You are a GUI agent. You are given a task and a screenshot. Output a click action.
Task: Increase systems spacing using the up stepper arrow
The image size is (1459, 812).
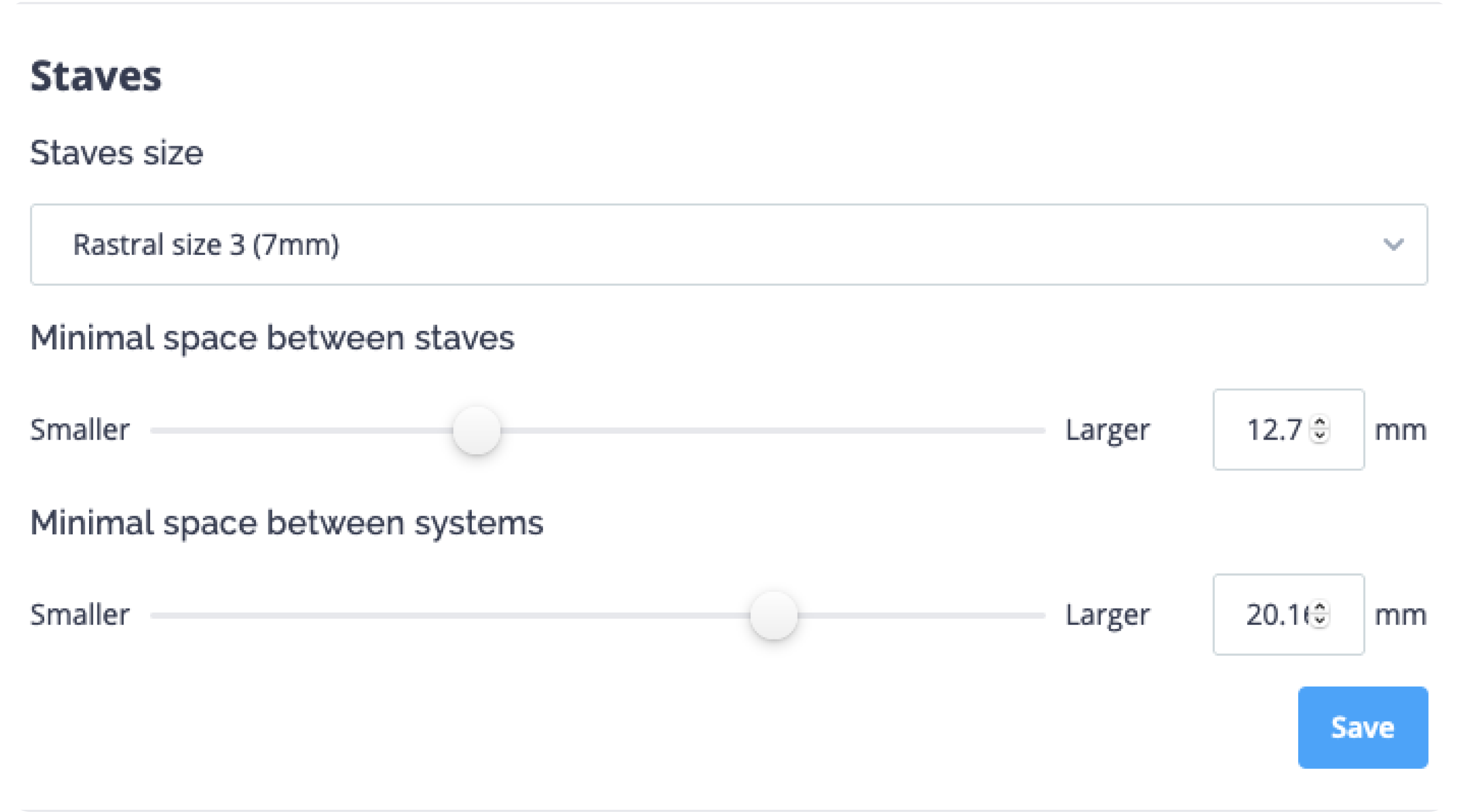coord(1320,608)
